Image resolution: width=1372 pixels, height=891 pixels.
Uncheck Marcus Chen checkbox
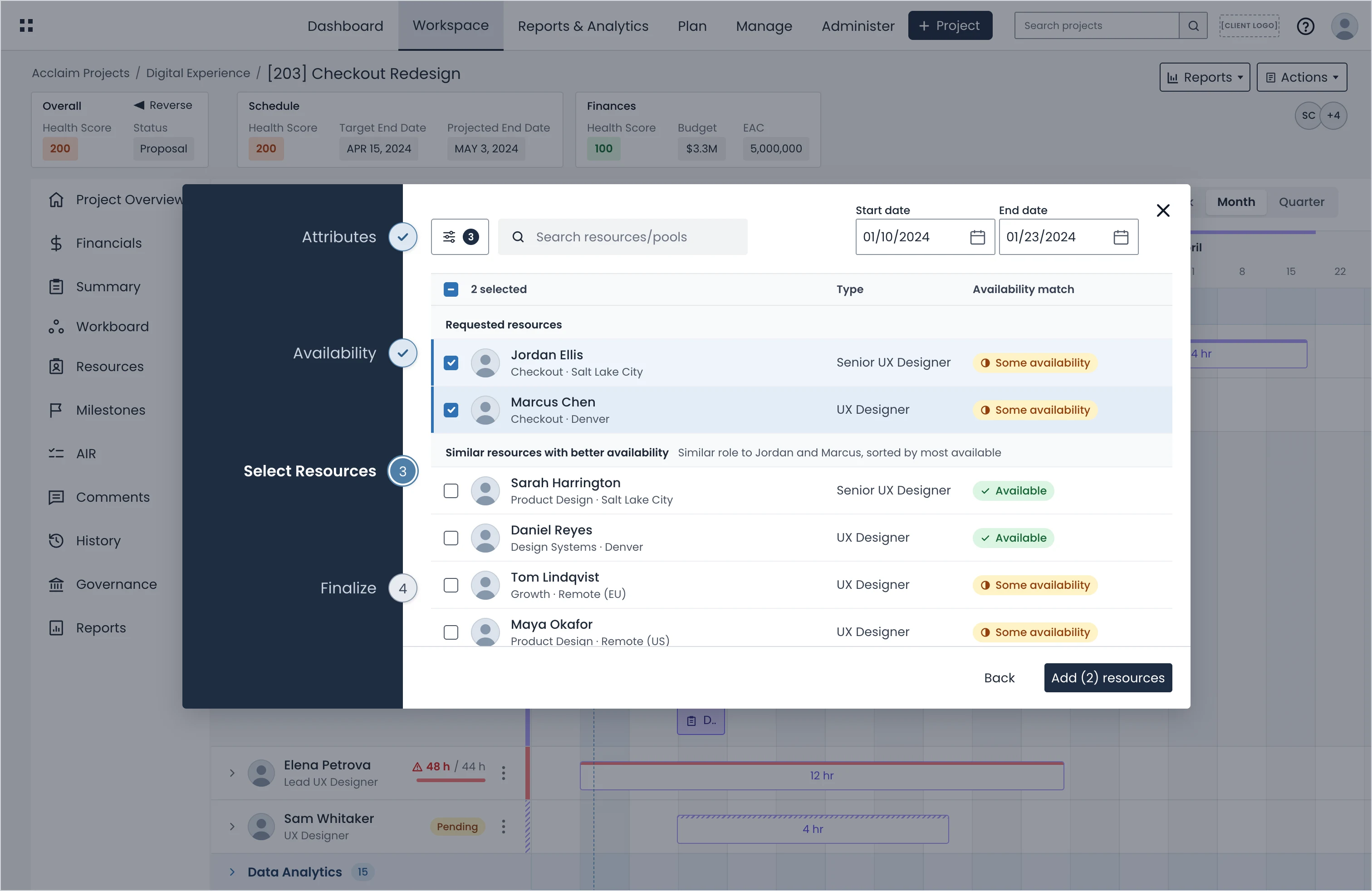tap(451, 410)
